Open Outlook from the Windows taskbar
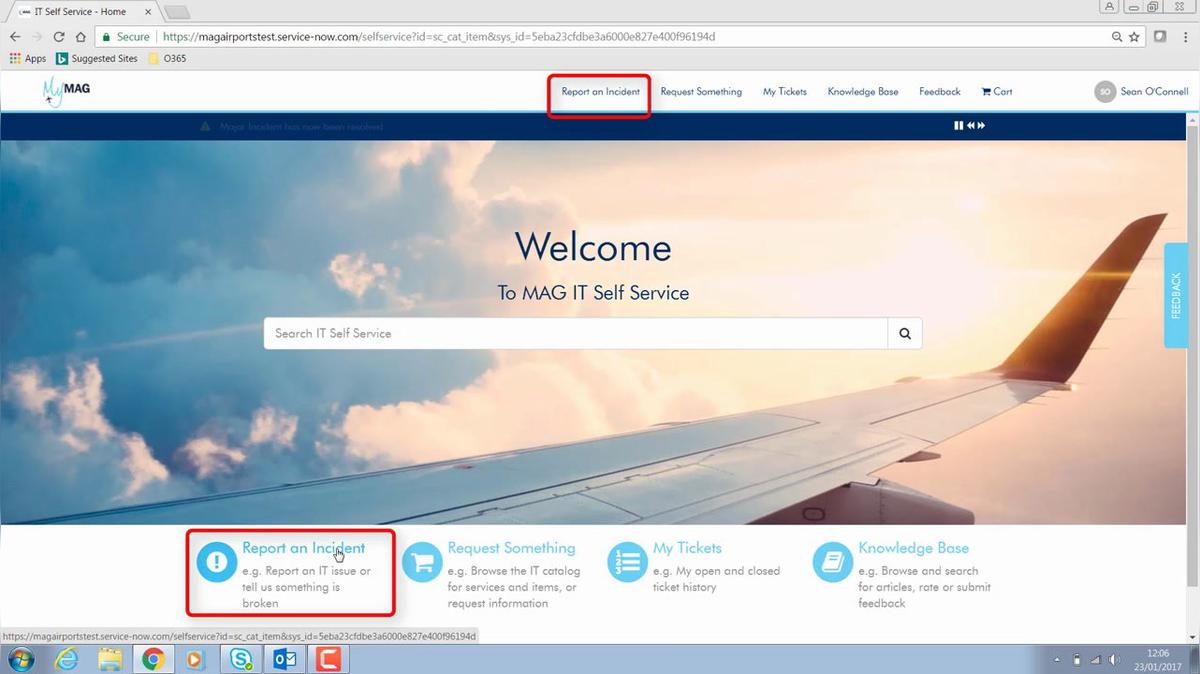 (x=284, y=659)
